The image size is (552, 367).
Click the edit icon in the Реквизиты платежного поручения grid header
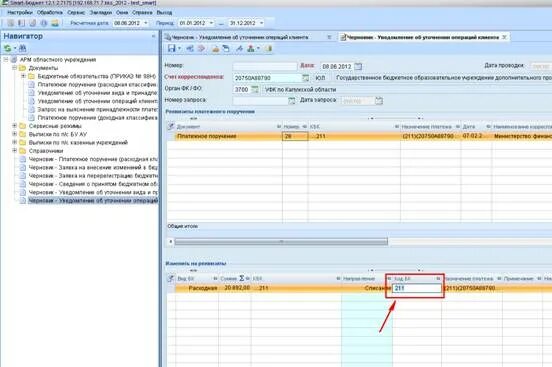(x=171, y=126)
